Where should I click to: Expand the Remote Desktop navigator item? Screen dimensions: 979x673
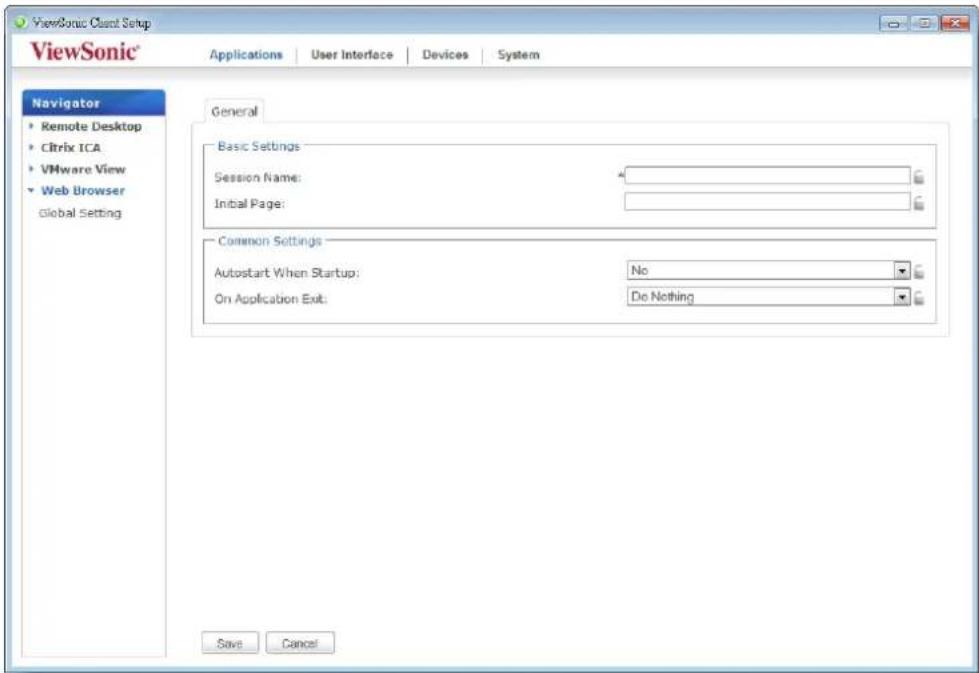click(91, 126)
